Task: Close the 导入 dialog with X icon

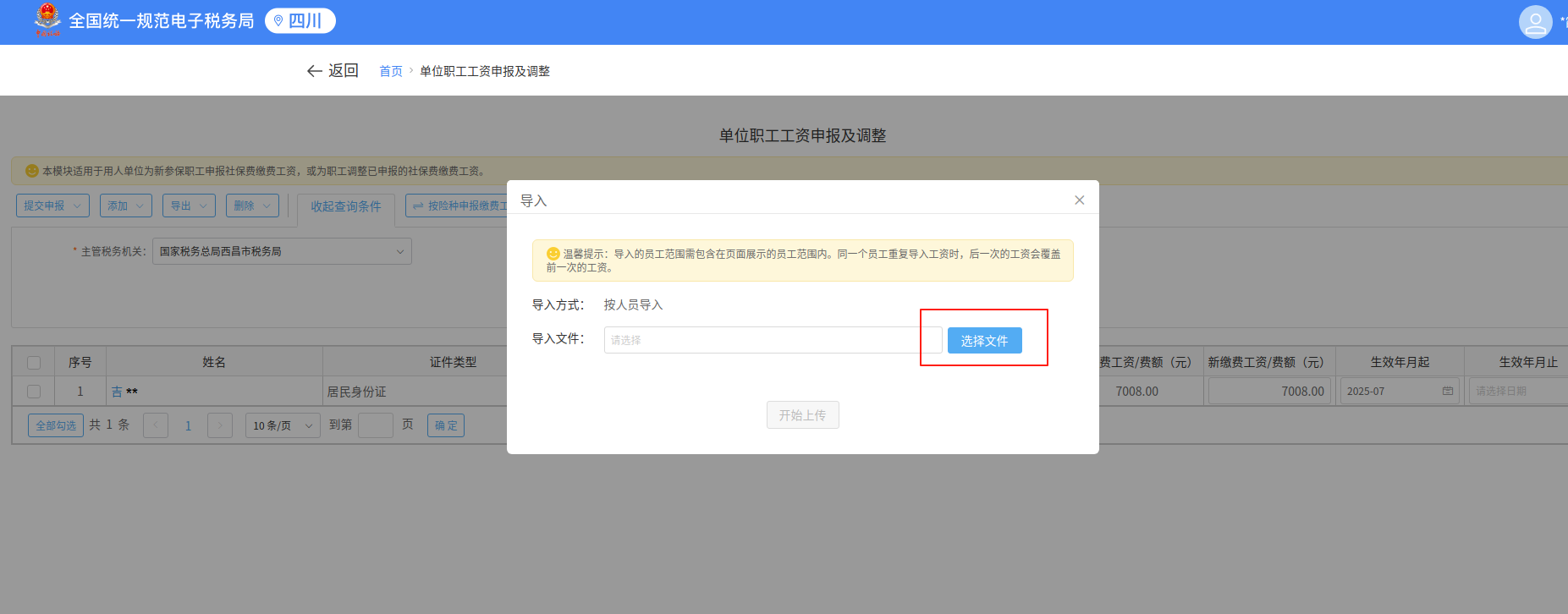Action: click(1079, 200)
